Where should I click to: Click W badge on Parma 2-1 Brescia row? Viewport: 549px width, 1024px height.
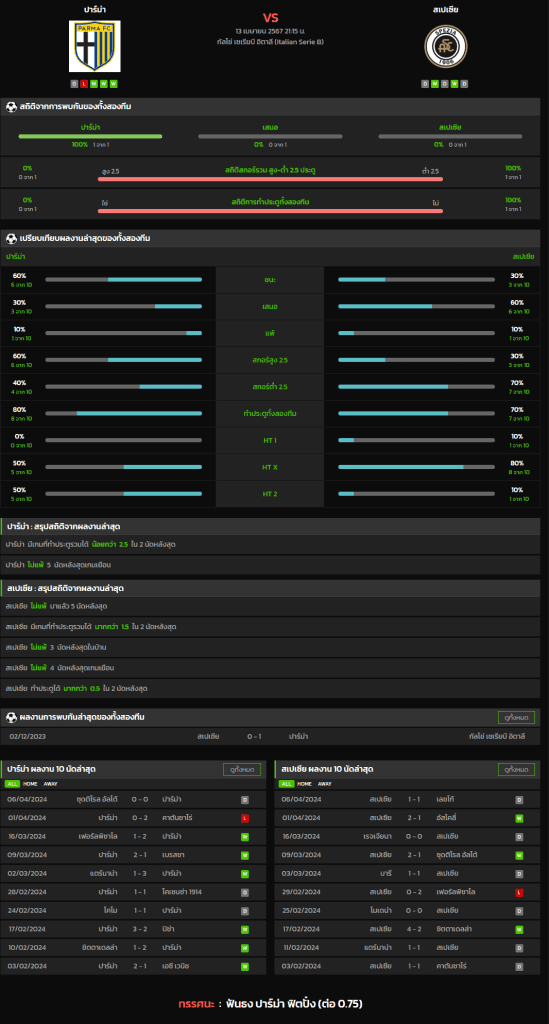click(245, 855)
